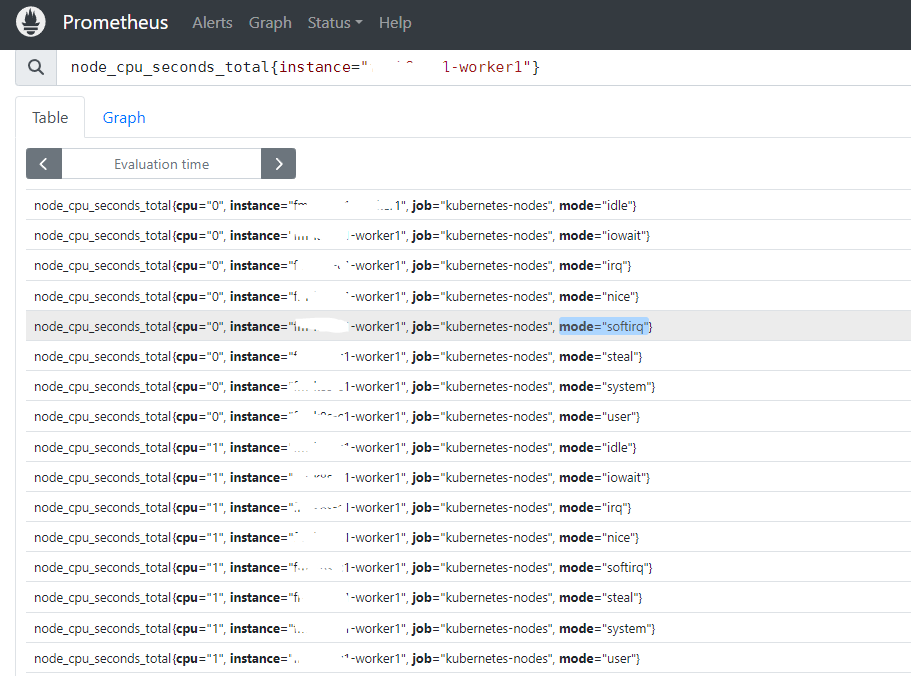Click the highlighted mode softirq label
The height and width of the screenshot is (676, 911).
604,326
